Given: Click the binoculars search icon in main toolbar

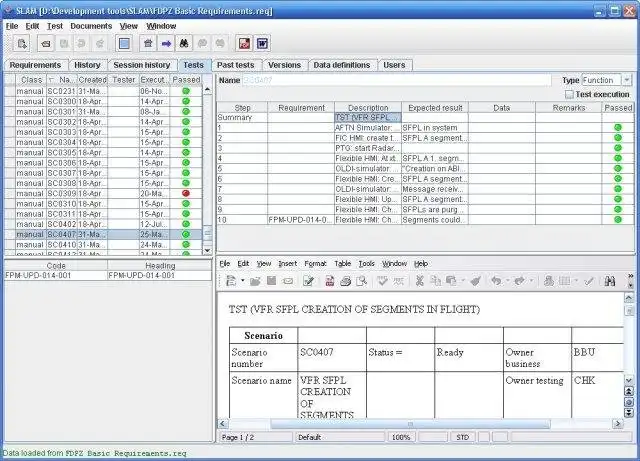Looking at the screenshot, I should coord(185,44).
